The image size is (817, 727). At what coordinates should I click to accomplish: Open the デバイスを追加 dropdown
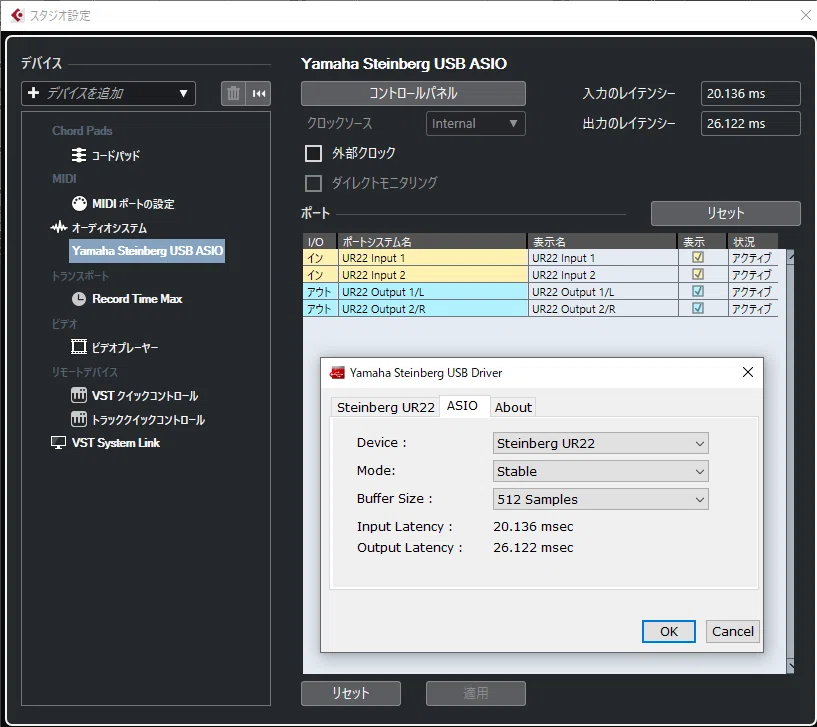(108, 93)
